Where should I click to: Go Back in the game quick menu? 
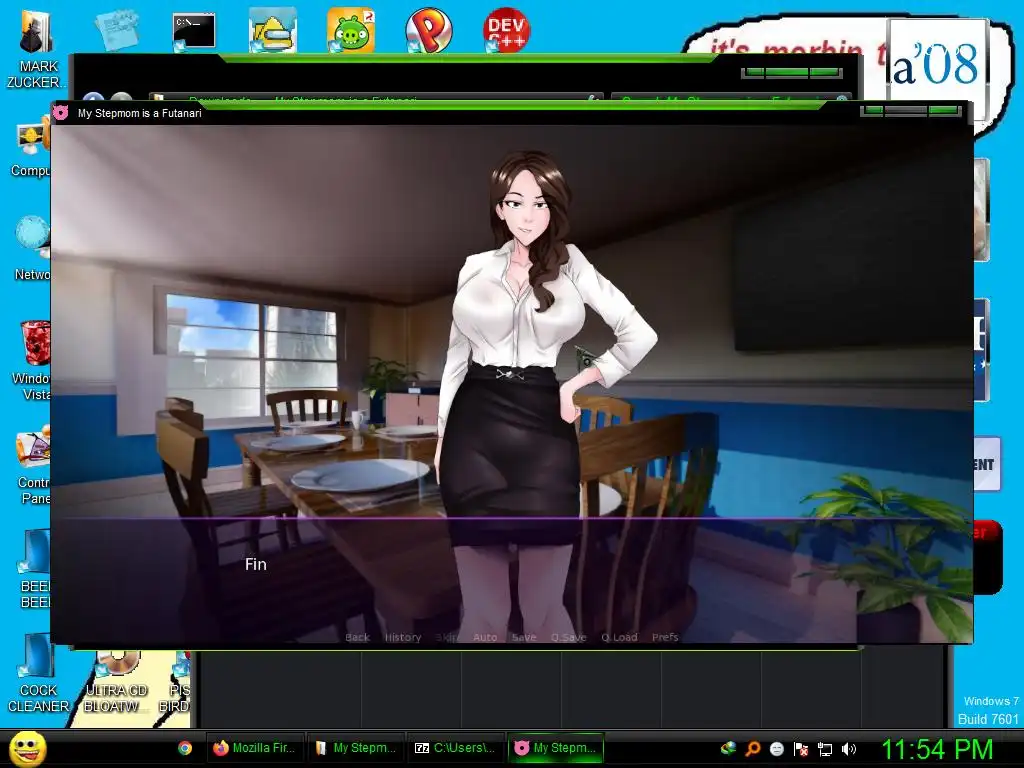[357, 637]
